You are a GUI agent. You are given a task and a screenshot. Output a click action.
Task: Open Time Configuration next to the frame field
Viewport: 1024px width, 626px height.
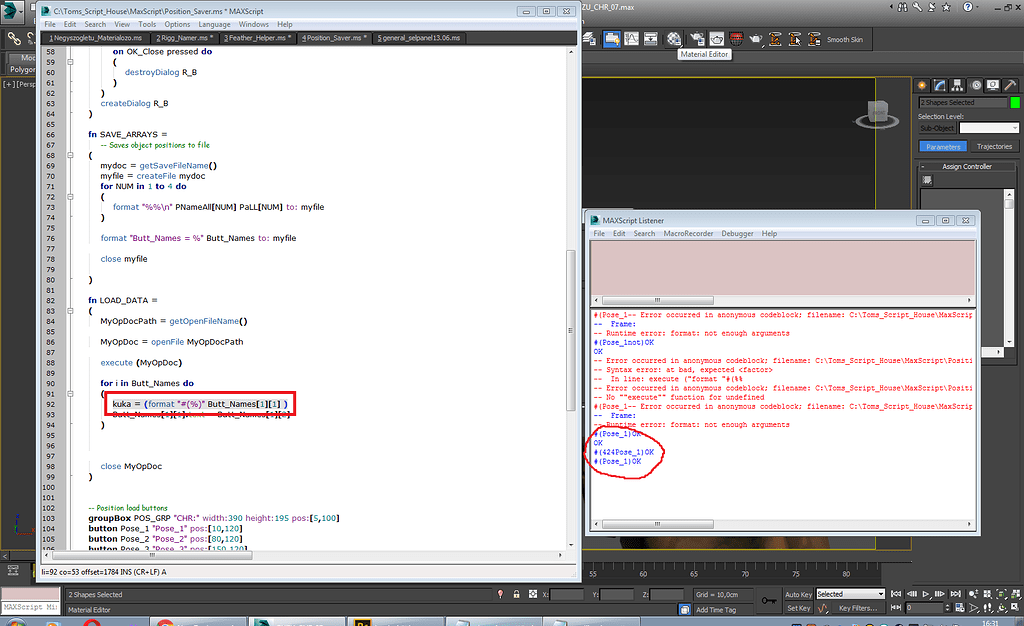coord(959,607)
